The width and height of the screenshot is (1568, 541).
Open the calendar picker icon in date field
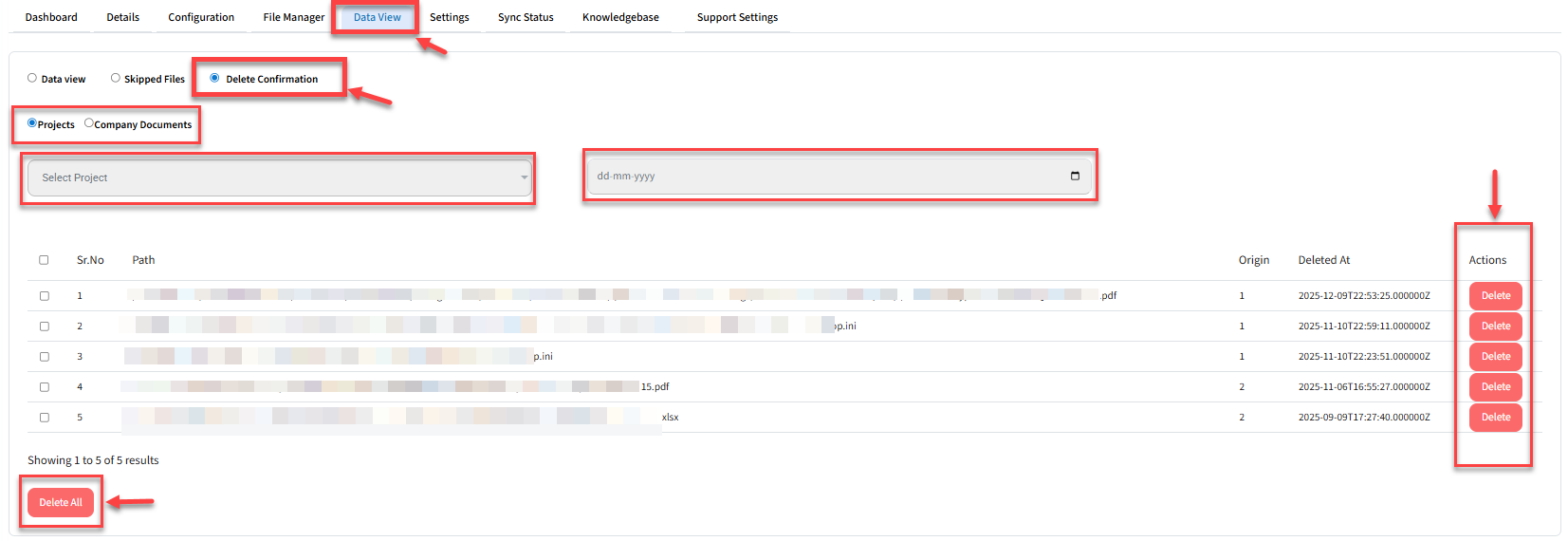1075,176
